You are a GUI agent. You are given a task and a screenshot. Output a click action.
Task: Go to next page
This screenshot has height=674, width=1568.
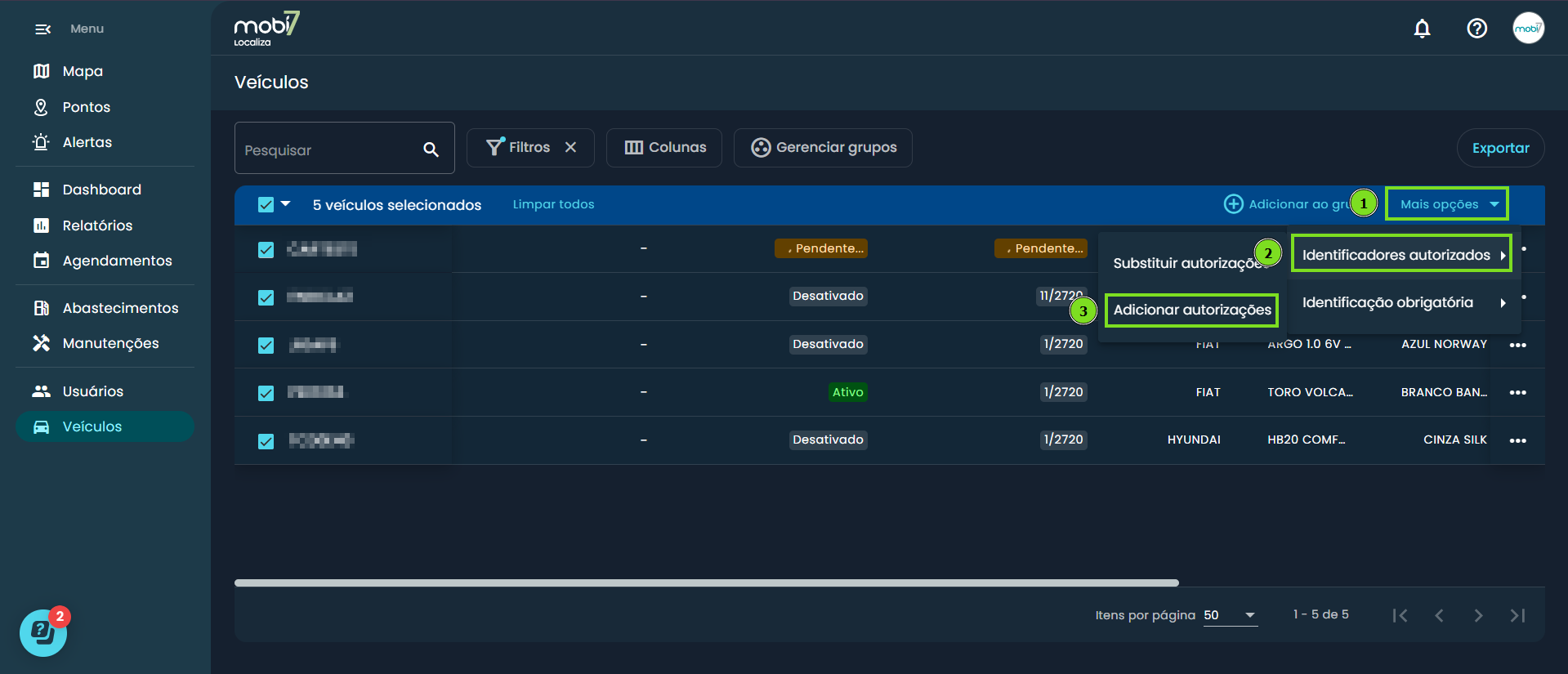coord(1478,615)
